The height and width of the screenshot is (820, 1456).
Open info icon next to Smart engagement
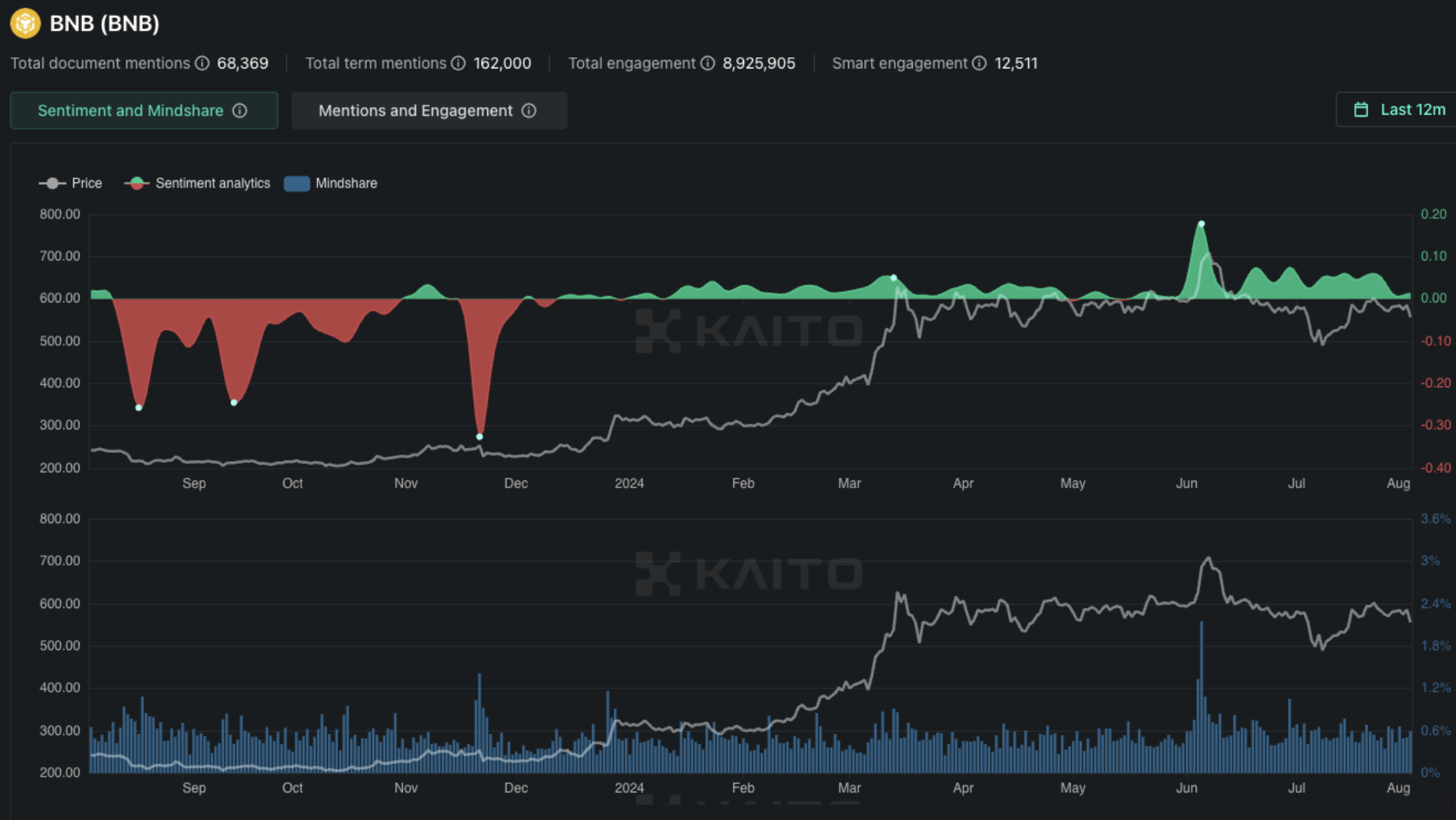point(979,64)
